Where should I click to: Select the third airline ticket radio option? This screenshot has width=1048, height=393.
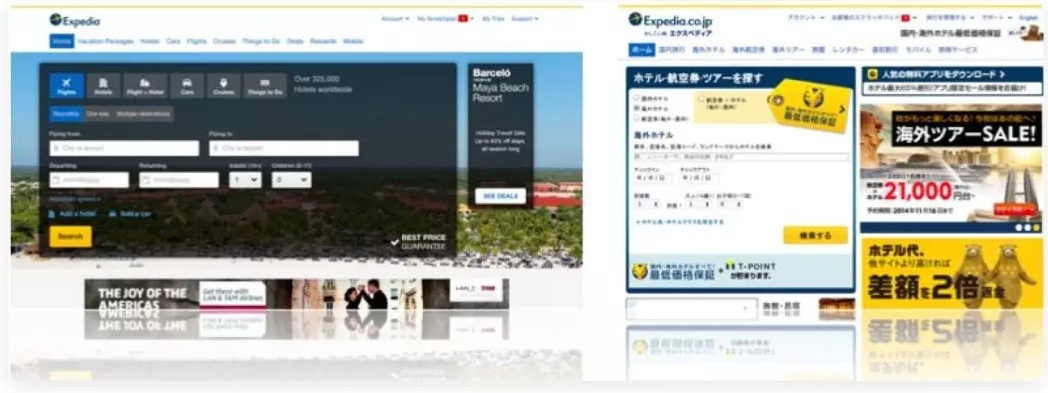(637, 118)
